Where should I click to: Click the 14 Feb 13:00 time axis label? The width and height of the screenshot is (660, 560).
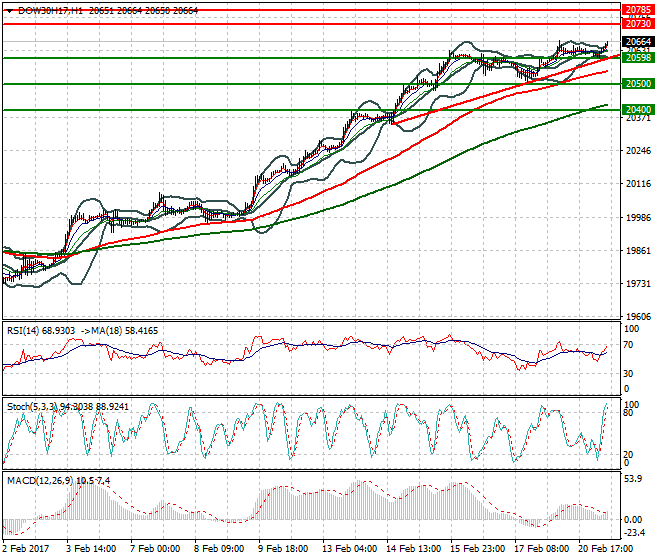coord(414,549)
